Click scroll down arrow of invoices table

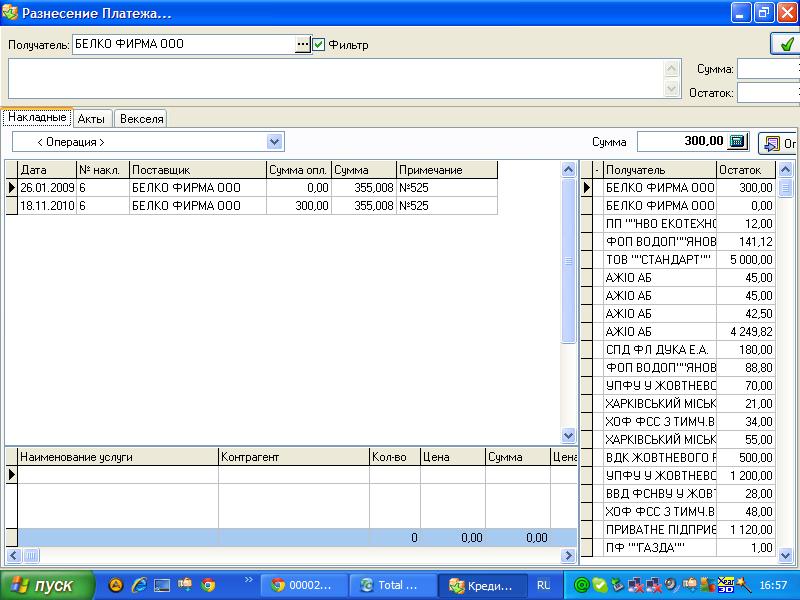click(x=569, y=436)
